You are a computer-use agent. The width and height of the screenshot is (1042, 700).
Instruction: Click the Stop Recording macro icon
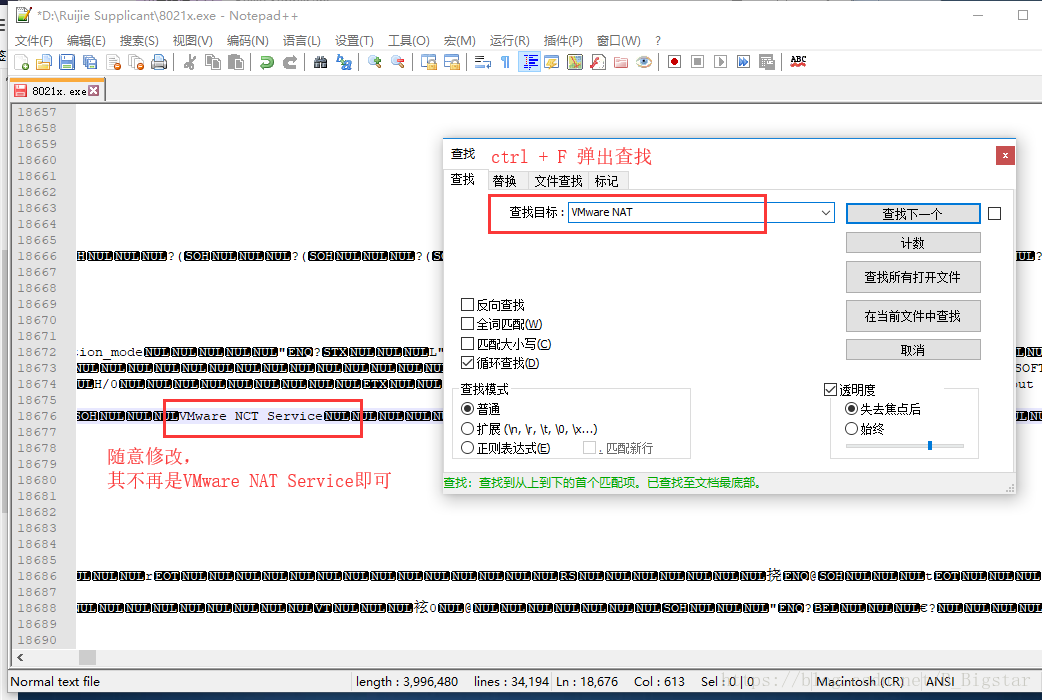(697, 62)
